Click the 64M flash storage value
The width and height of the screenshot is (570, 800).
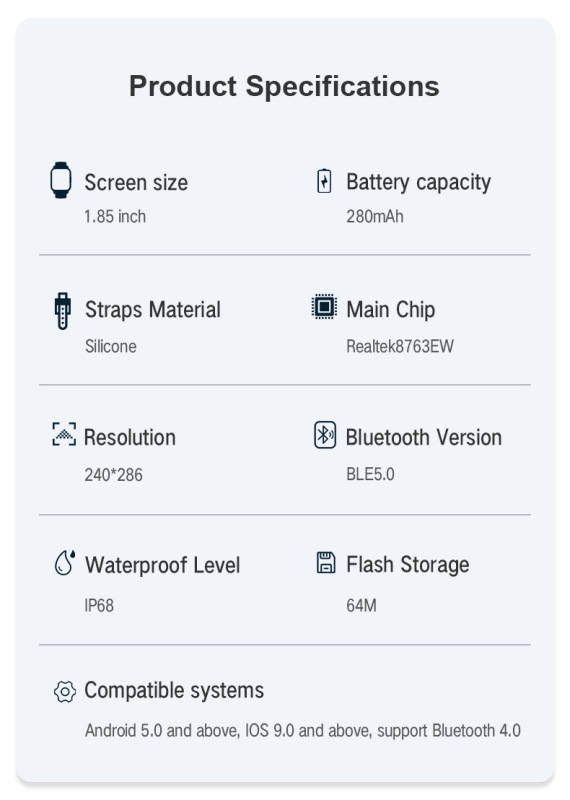coord(361,606)
